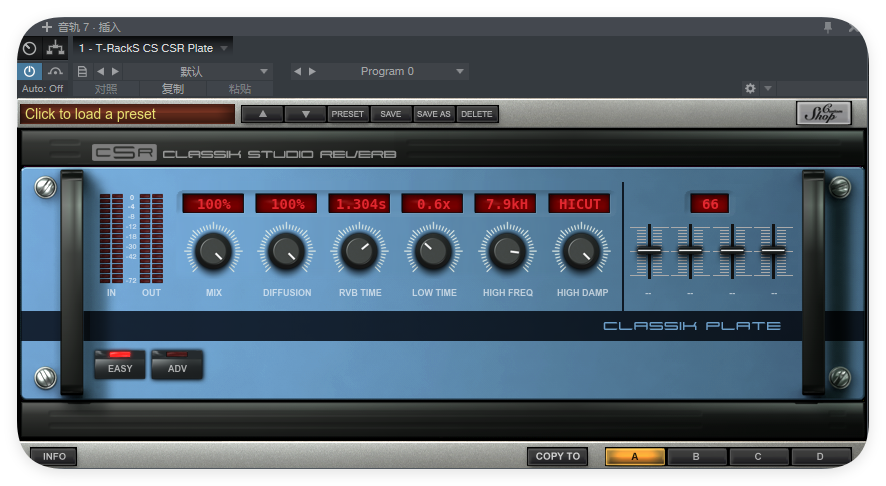Click the 1.304s reverb time display
Viewport: 886px width, 486px height.
point(360,204)
